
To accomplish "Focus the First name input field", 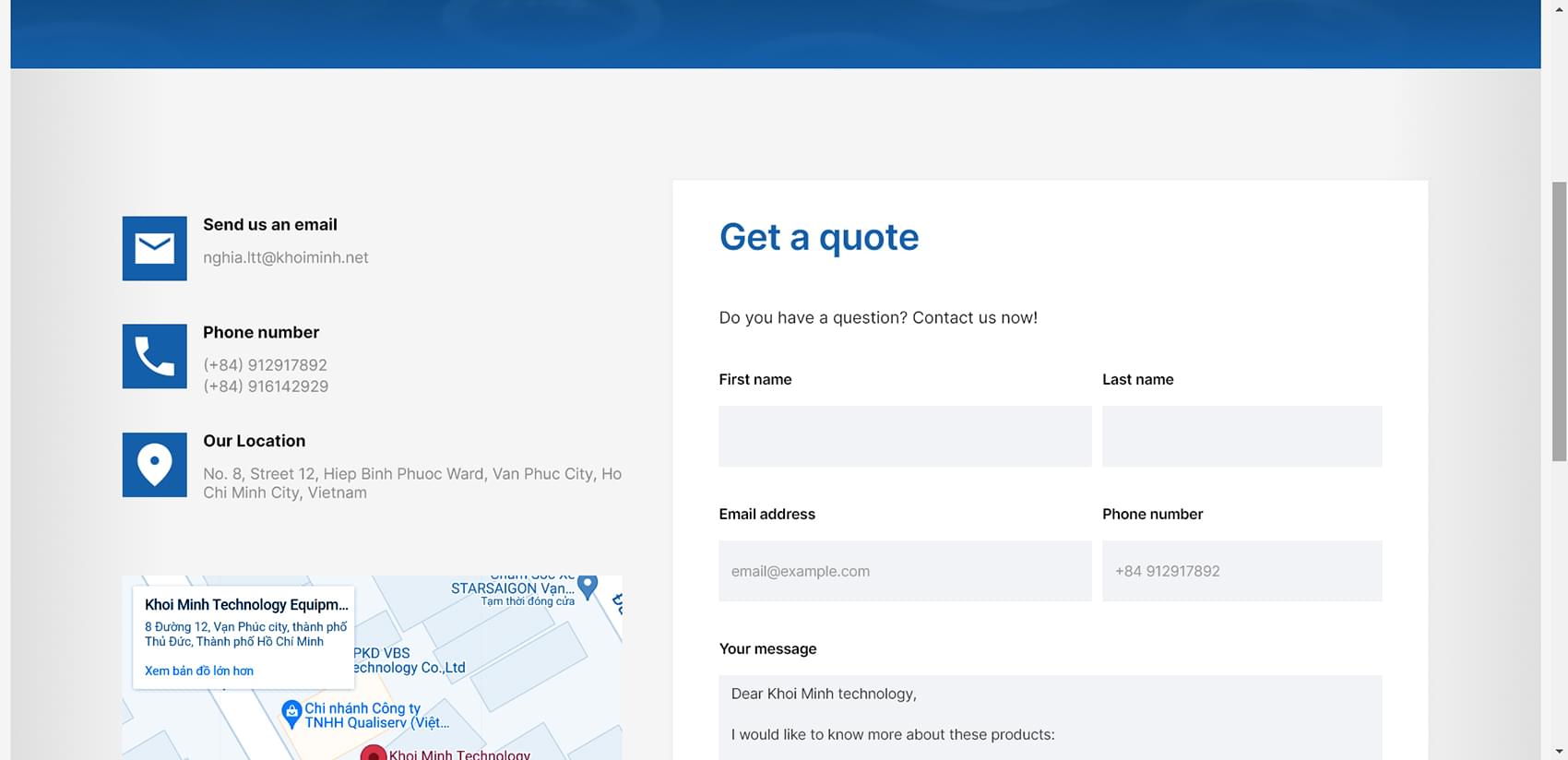I will pyautogui.click(x=904, y=436).
